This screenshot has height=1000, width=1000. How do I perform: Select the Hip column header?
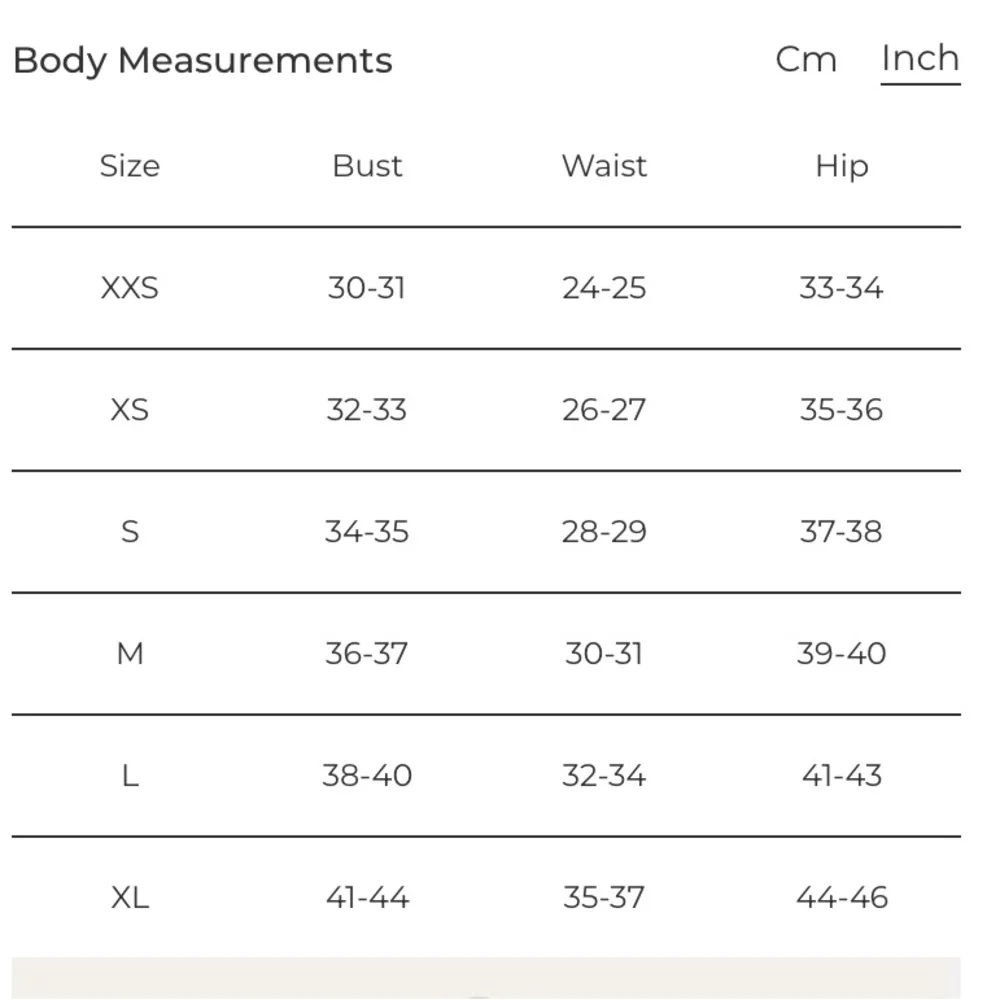(x=842, y=167)
